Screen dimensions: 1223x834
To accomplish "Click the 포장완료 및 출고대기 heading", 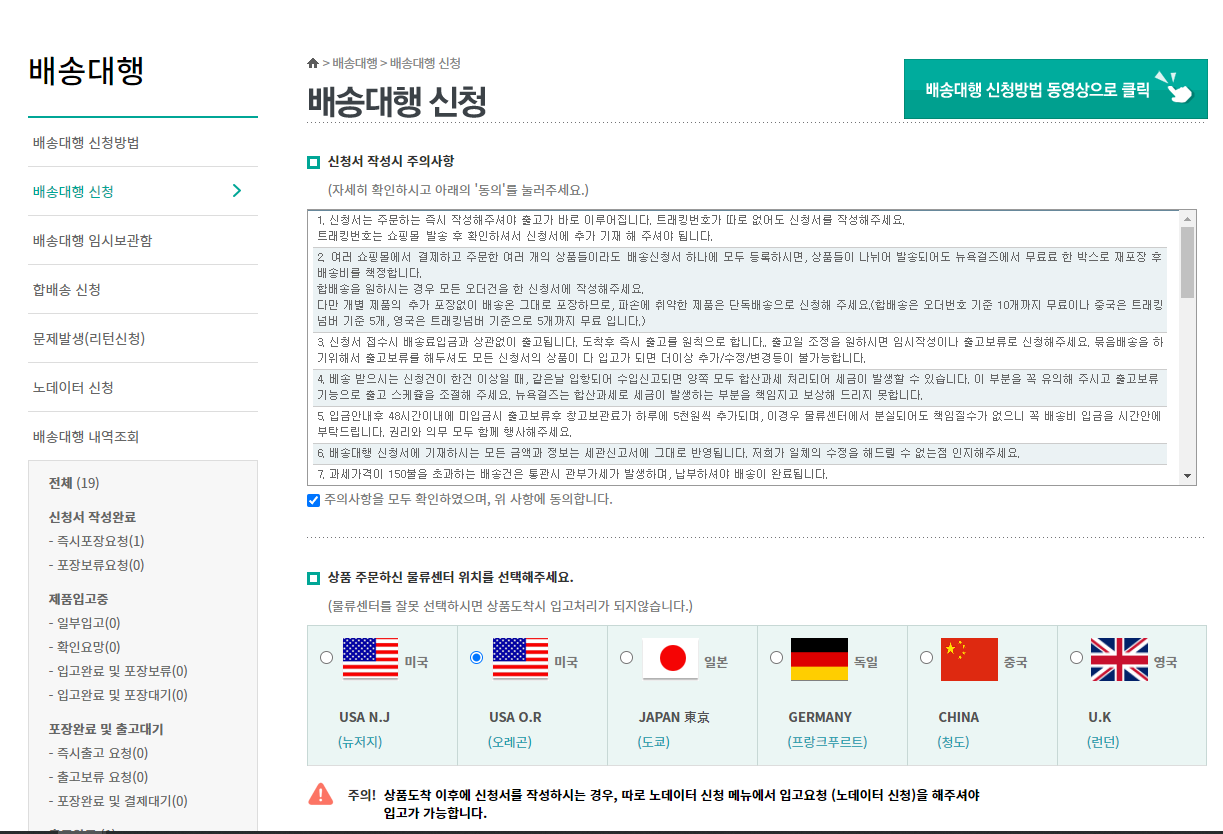I will pyautogui.click(x=106, y=729).
